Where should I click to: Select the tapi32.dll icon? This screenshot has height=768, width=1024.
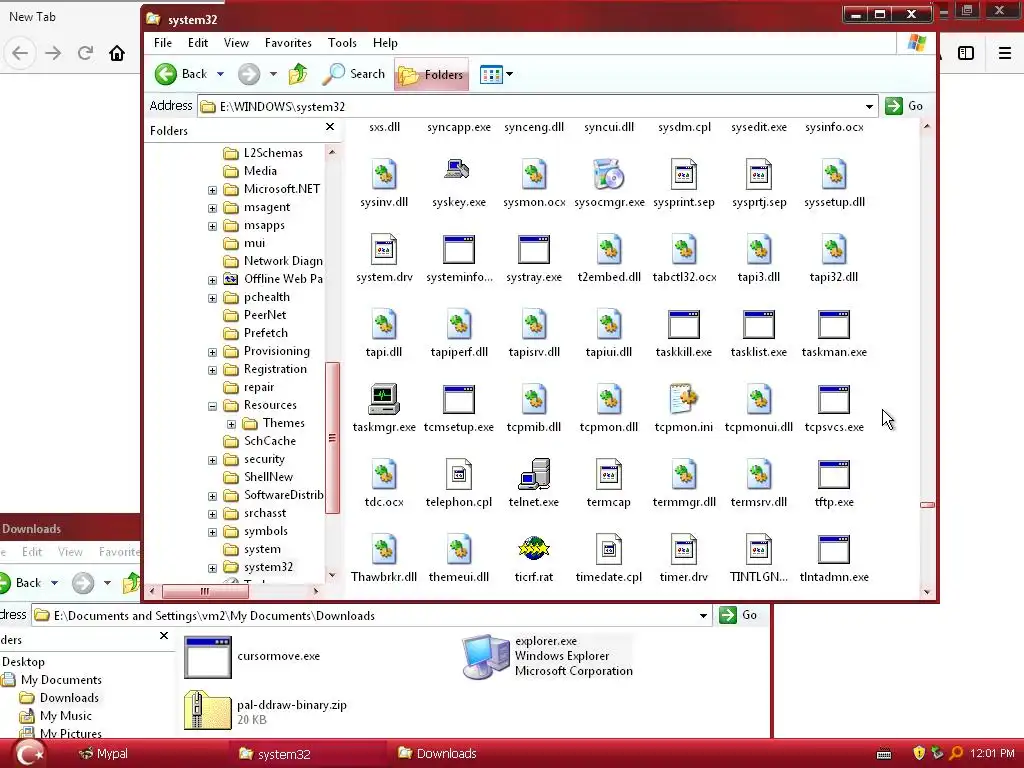coord(834,249)
